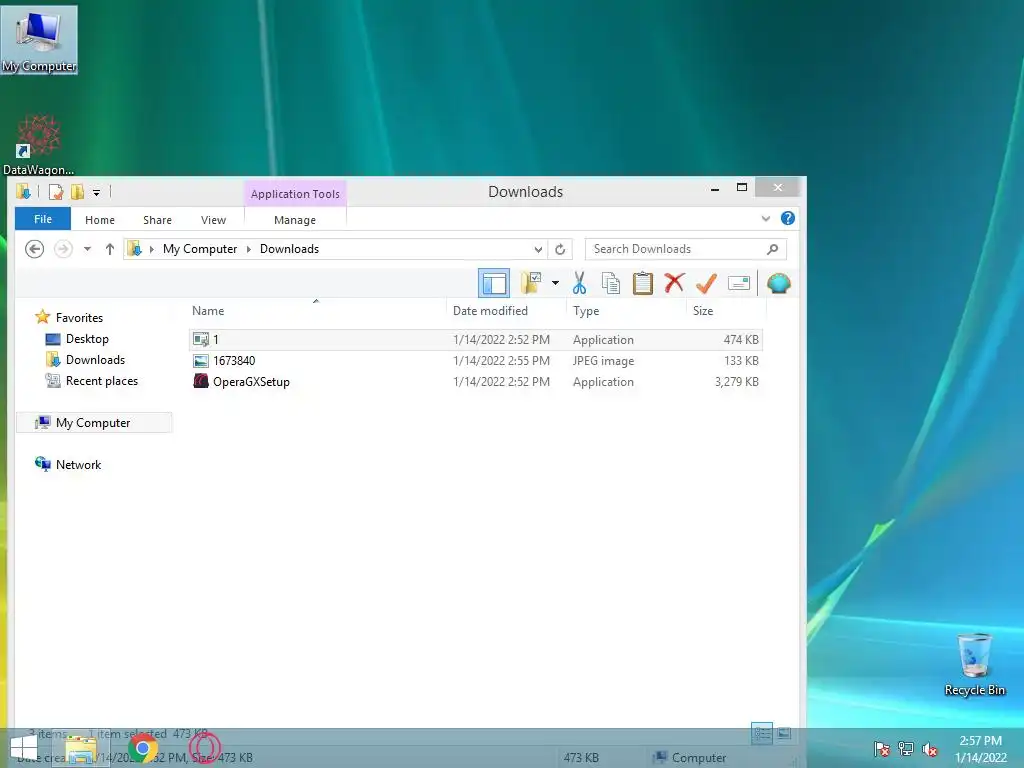The image size is (1024, 768).
Task: Select My Computer in navigation pane
Action: click(93, 423)
